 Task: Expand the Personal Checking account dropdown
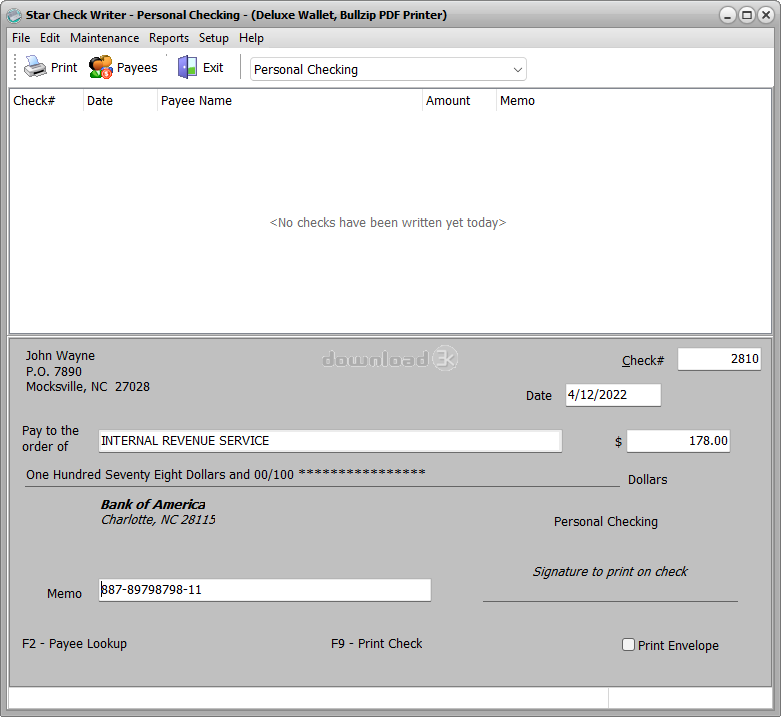(x=518, y=70)
